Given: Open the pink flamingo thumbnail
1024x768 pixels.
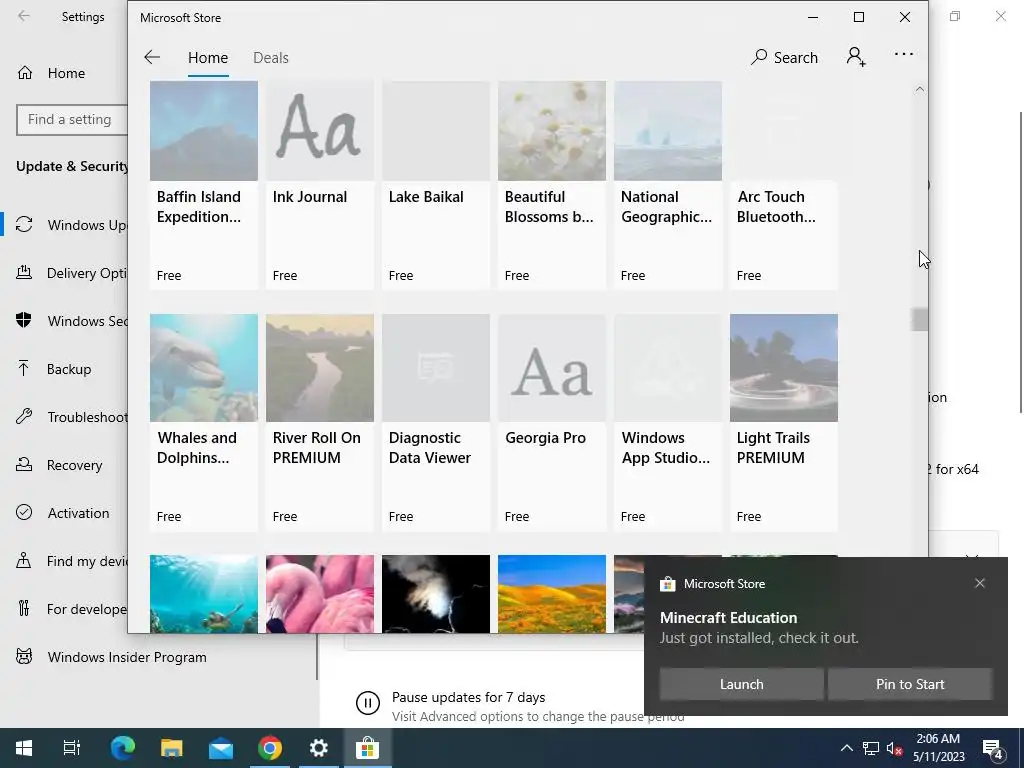Looking at the screenshot, I should 320,594.
